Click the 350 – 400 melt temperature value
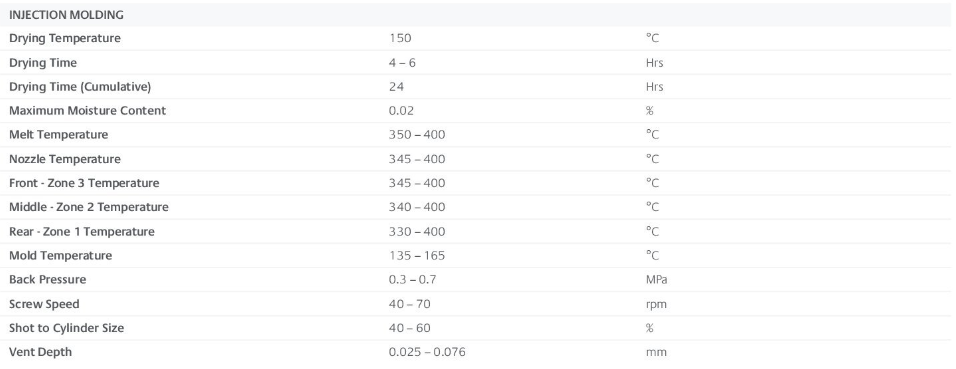The image size is (956, 369). (x=417, y=135)
